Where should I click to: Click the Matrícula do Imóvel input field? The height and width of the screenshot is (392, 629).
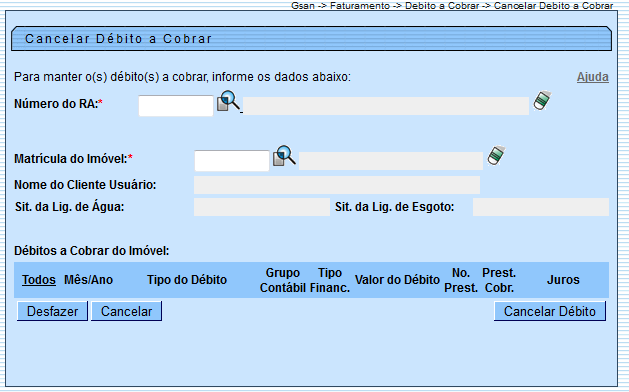(232, 161)
